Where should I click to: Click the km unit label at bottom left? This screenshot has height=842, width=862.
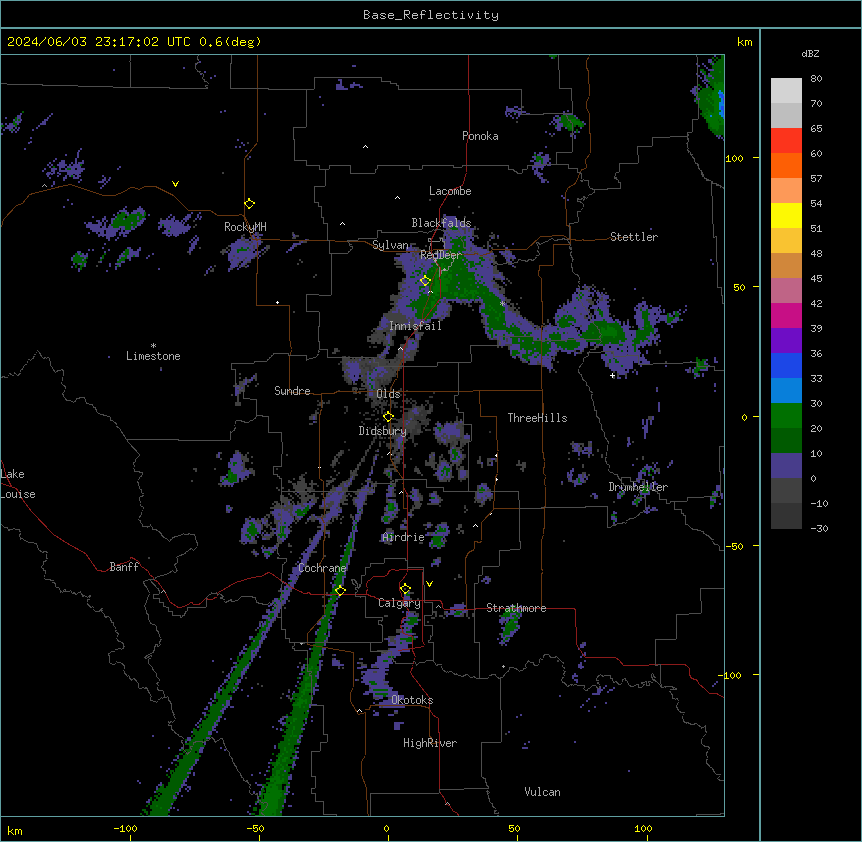click(x=15, y=830)
